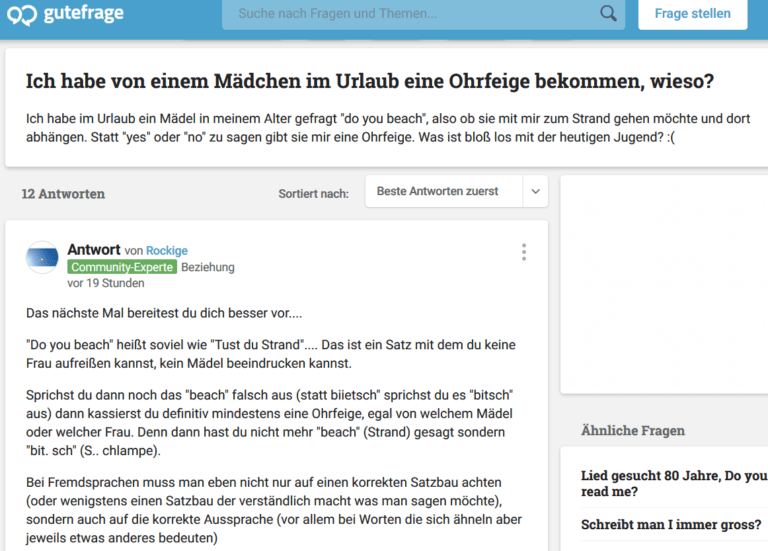Click the 'Frage stellen' button
768x551 pixels.
point(693,14)
